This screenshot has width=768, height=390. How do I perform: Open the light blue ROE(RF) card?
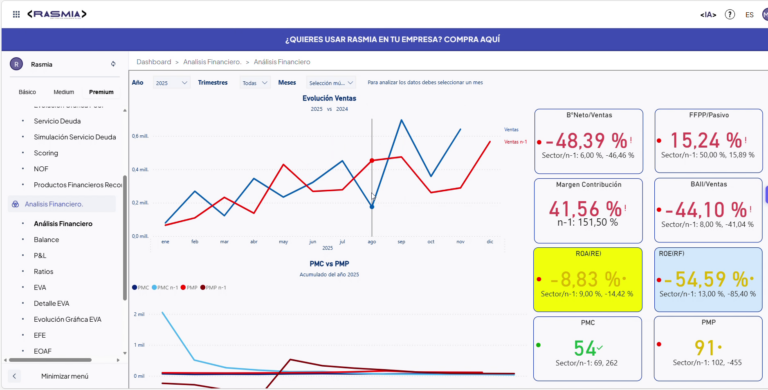708,280
